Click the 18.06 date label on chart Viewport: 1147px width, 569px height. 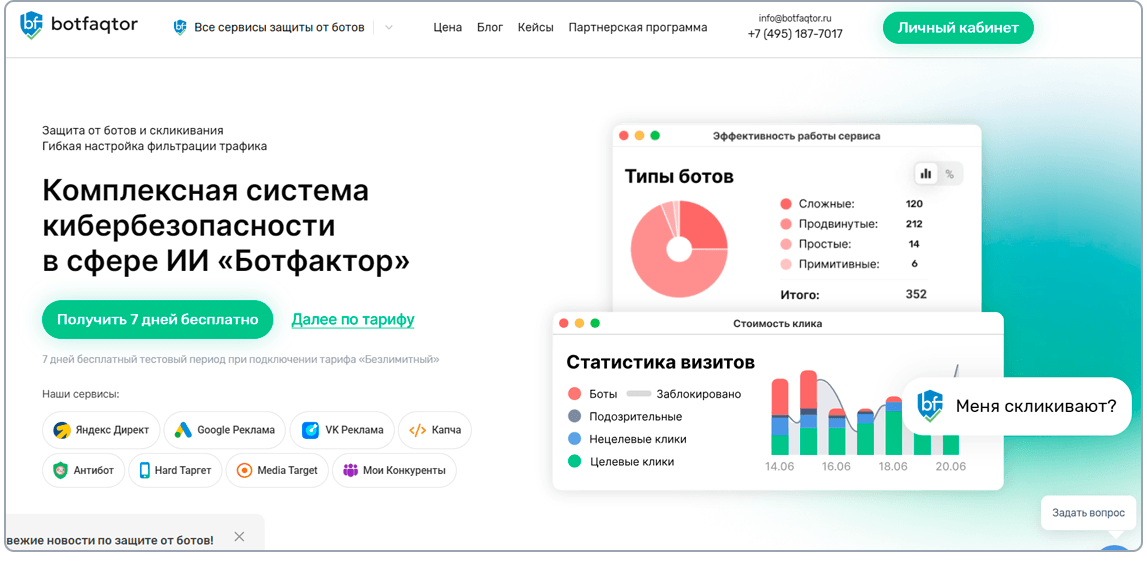tap(893, 467)
